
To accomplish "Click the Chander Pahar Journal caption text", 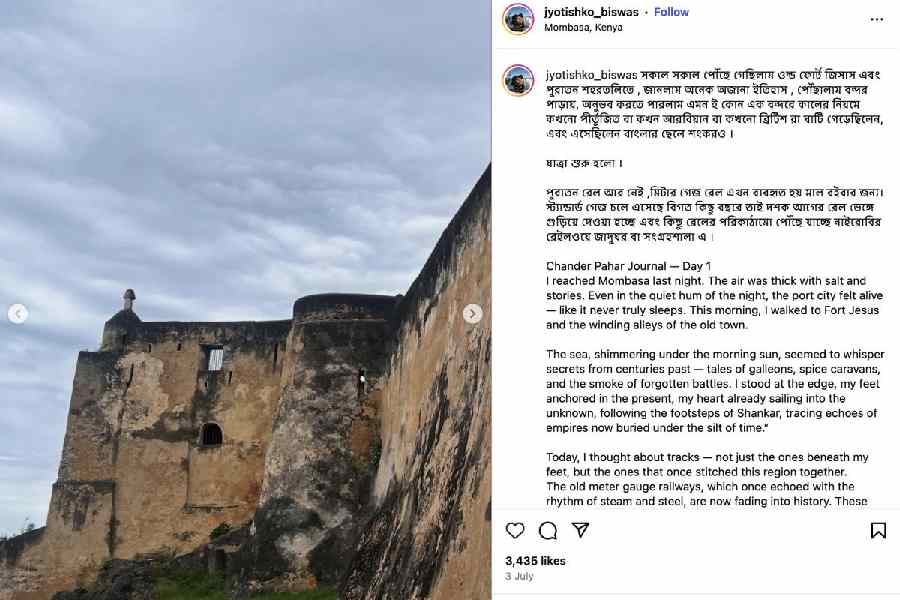I will click(629, 266).
